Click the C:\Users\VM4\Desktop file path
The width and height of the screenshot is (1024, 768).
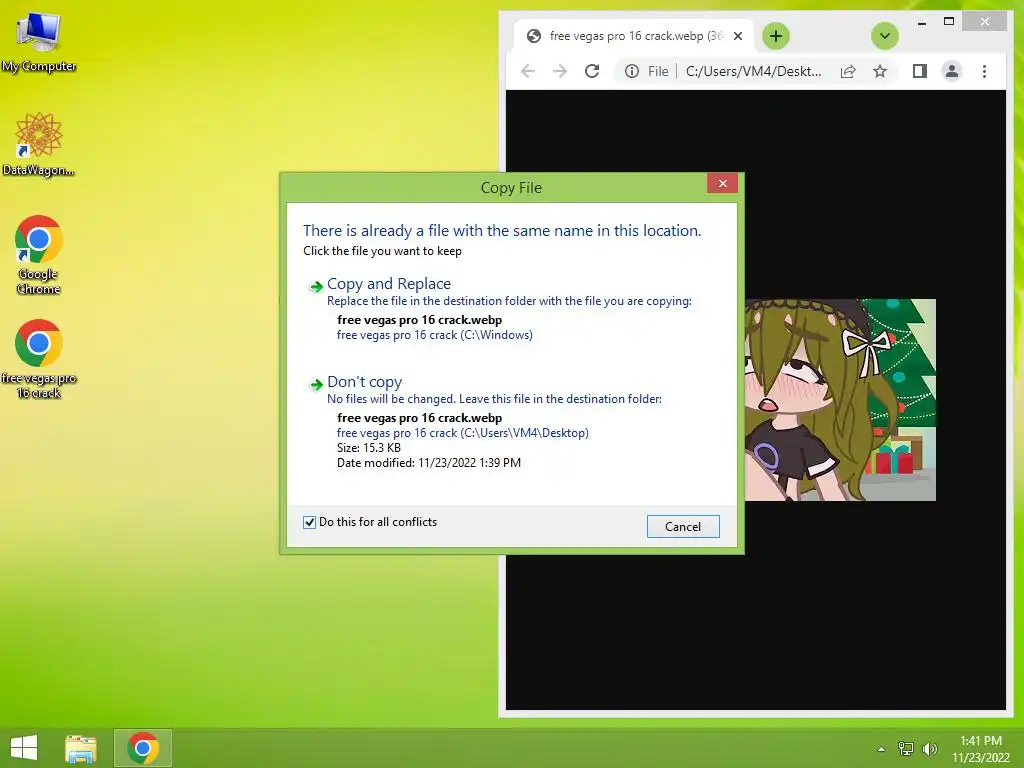pos(462,433)
